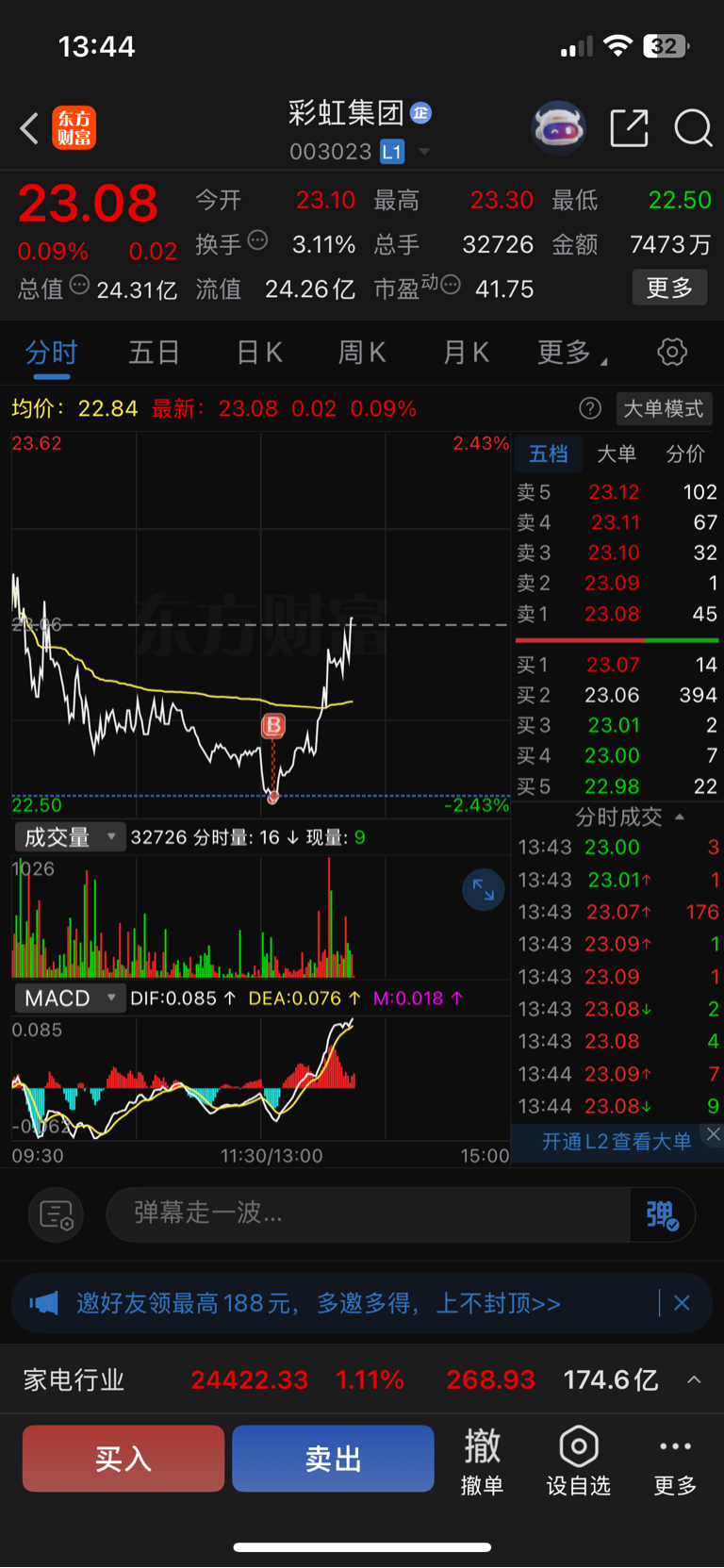Tap info icon next to 总值

[x=79, y=285]
